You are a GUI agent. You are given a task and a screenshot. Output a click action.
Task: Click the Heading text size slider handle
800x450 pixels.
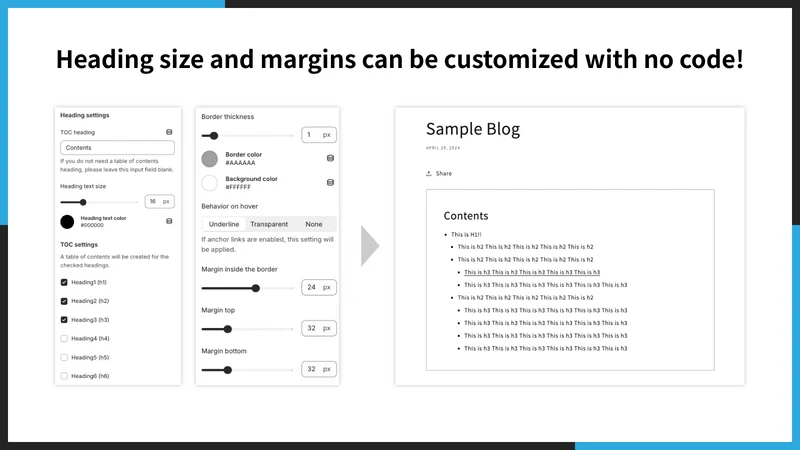pos(83,202)
